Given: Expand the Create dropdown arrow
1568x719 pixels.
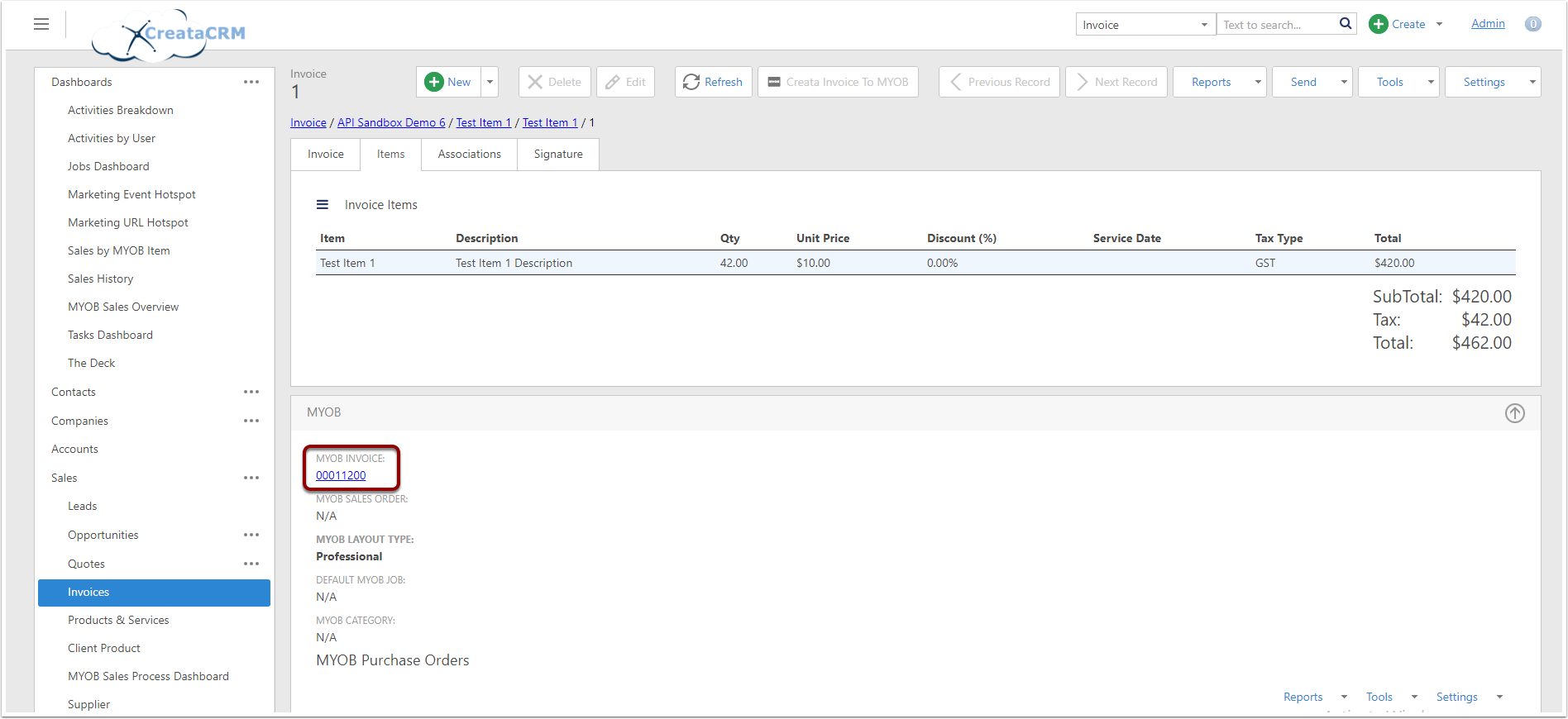Looking at the screenshot, I should 1439,24.
